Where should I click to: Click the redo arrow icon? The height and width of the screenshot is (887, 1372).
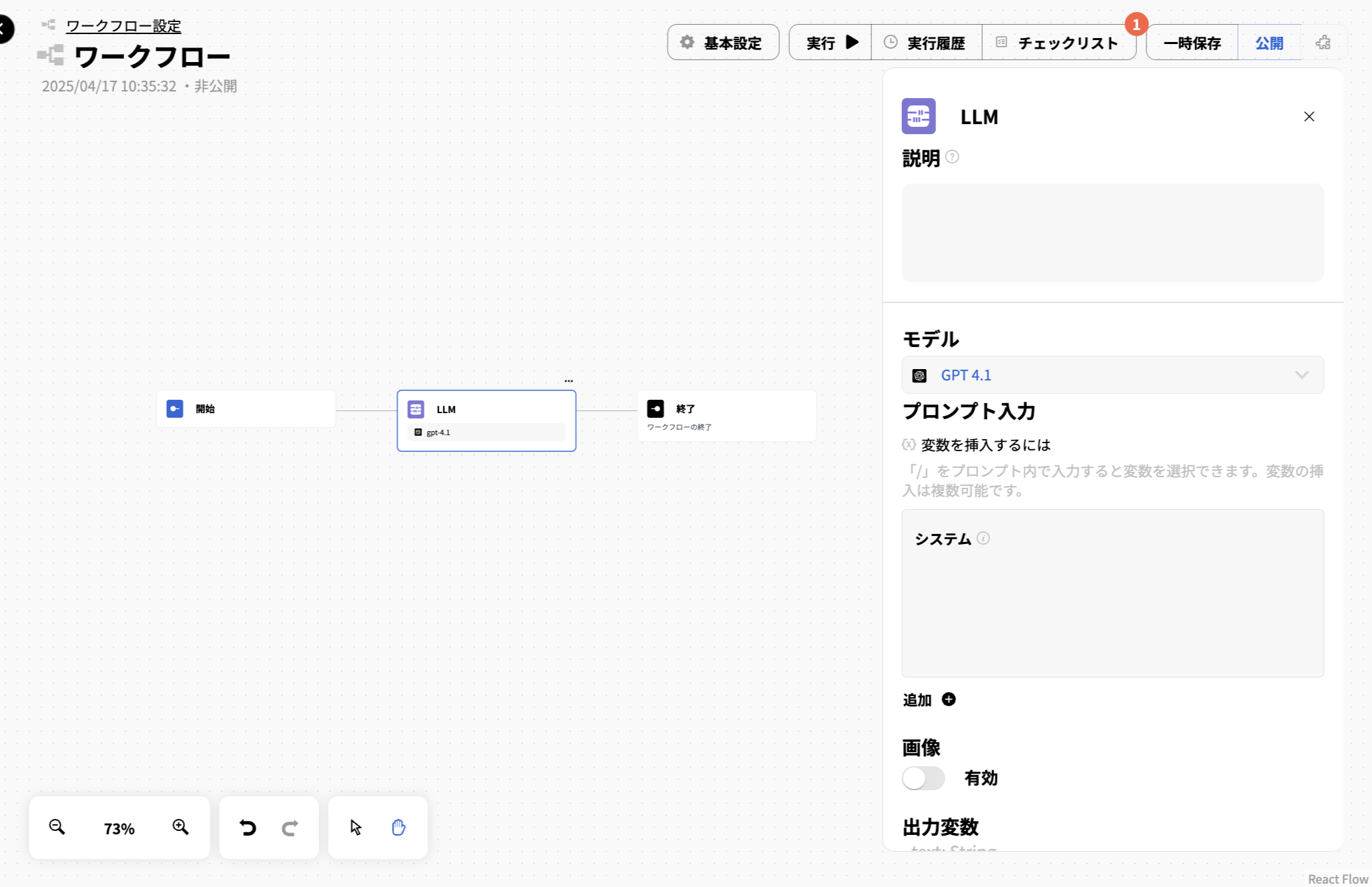pyautogui.click(x=290, y=828)
